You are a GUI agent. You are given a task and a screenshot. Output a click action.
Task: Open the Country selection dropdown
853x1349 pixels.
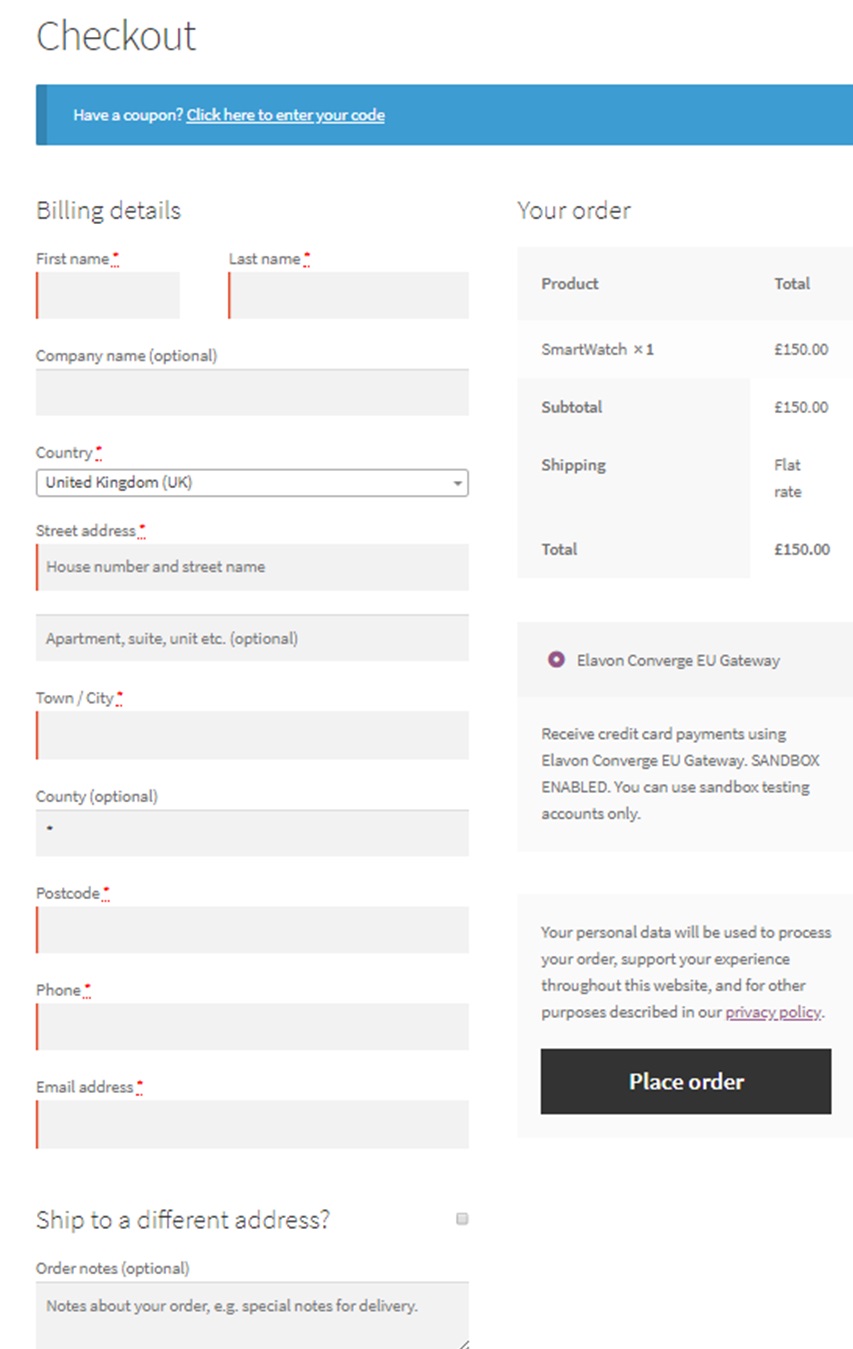[x=252, y=482]
